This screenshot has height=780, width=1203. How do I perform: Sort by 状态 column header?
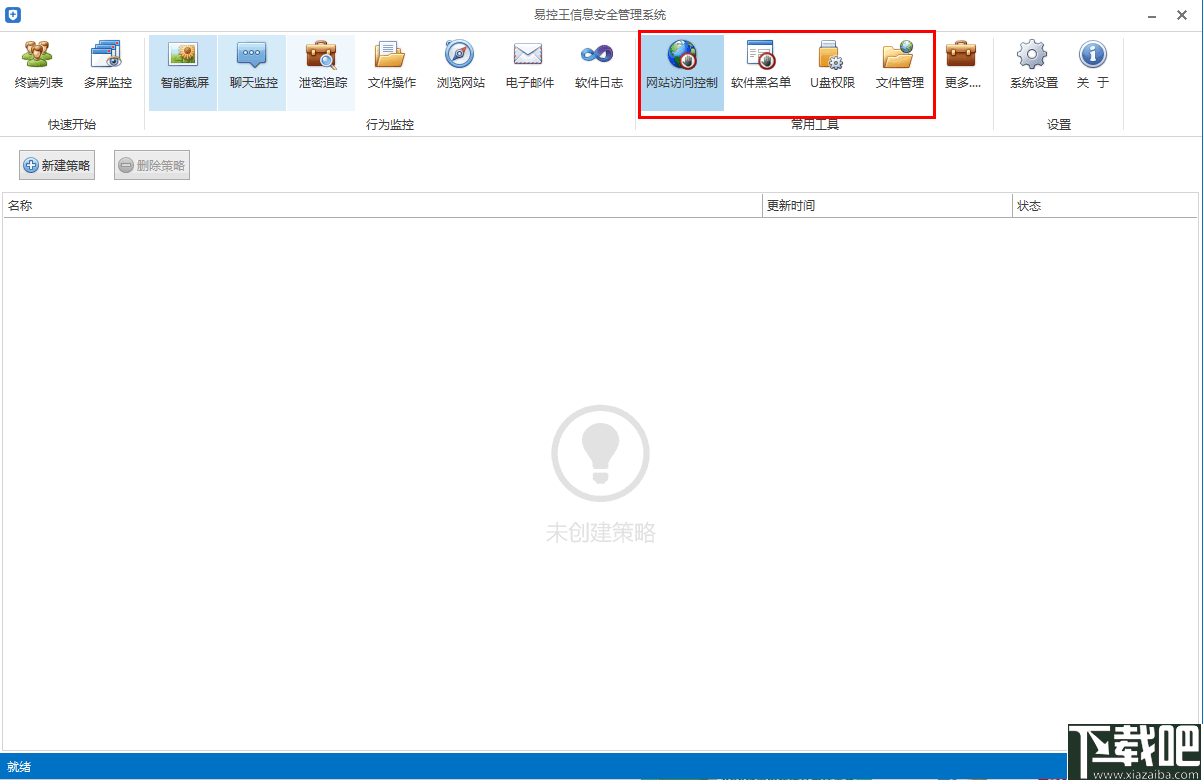1105,205
